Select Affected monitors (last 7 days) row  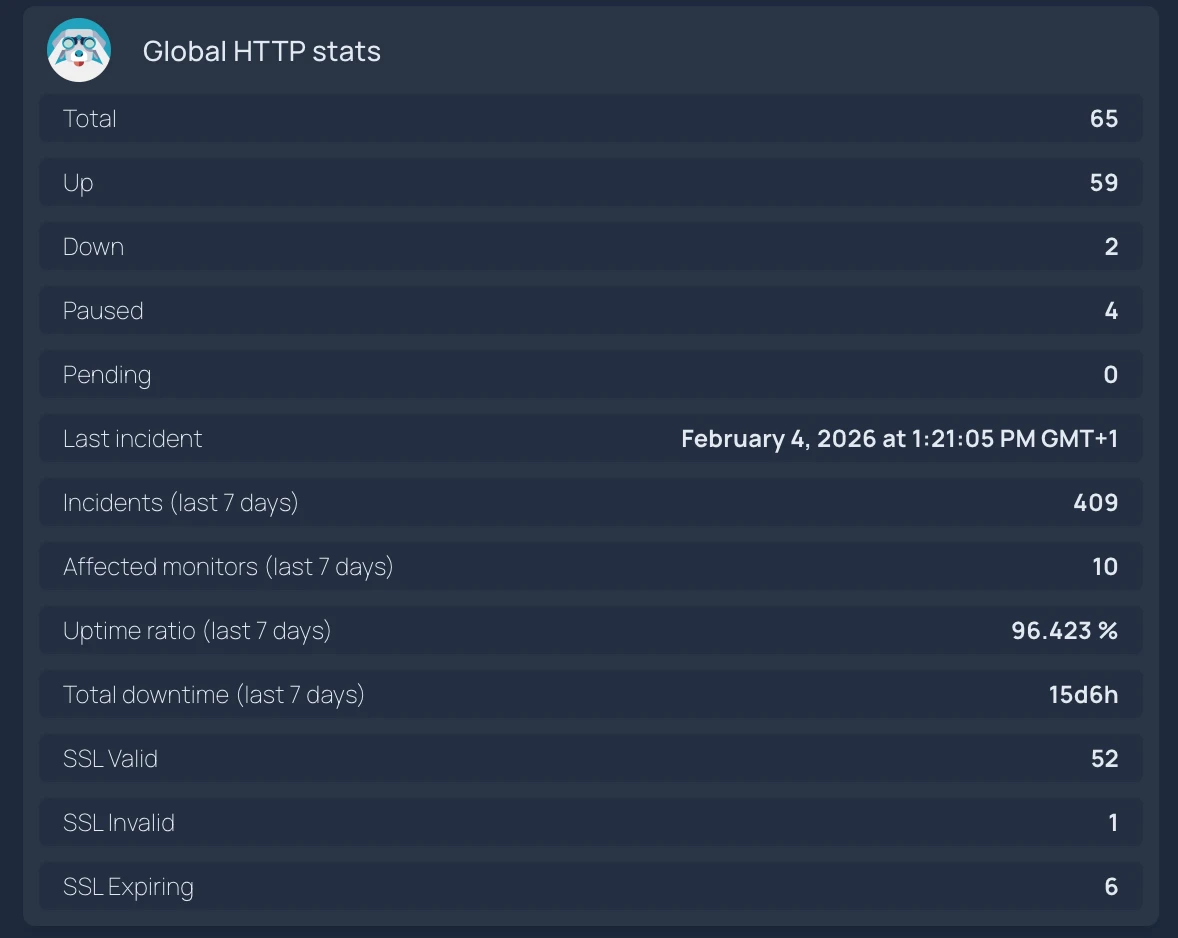tap(590, 567)
